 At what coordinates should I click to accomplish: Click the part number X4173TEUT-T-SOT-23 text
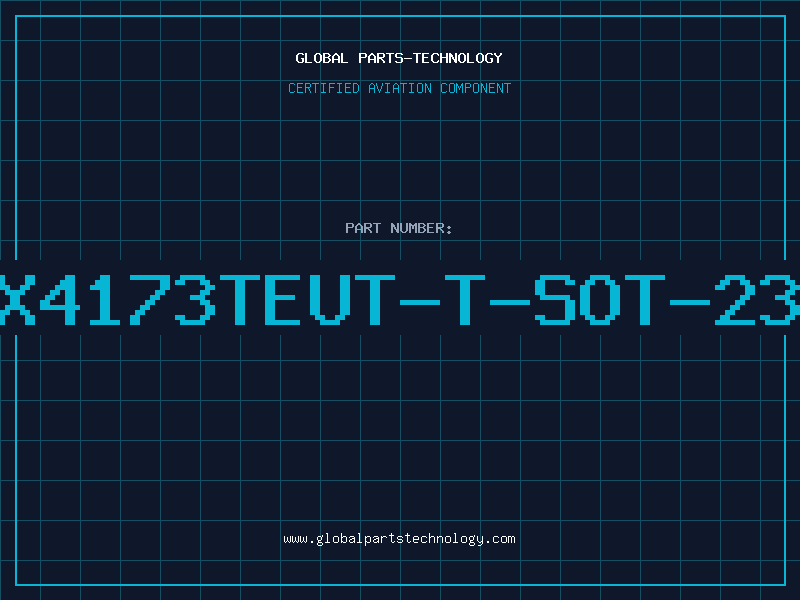(400, 300)
